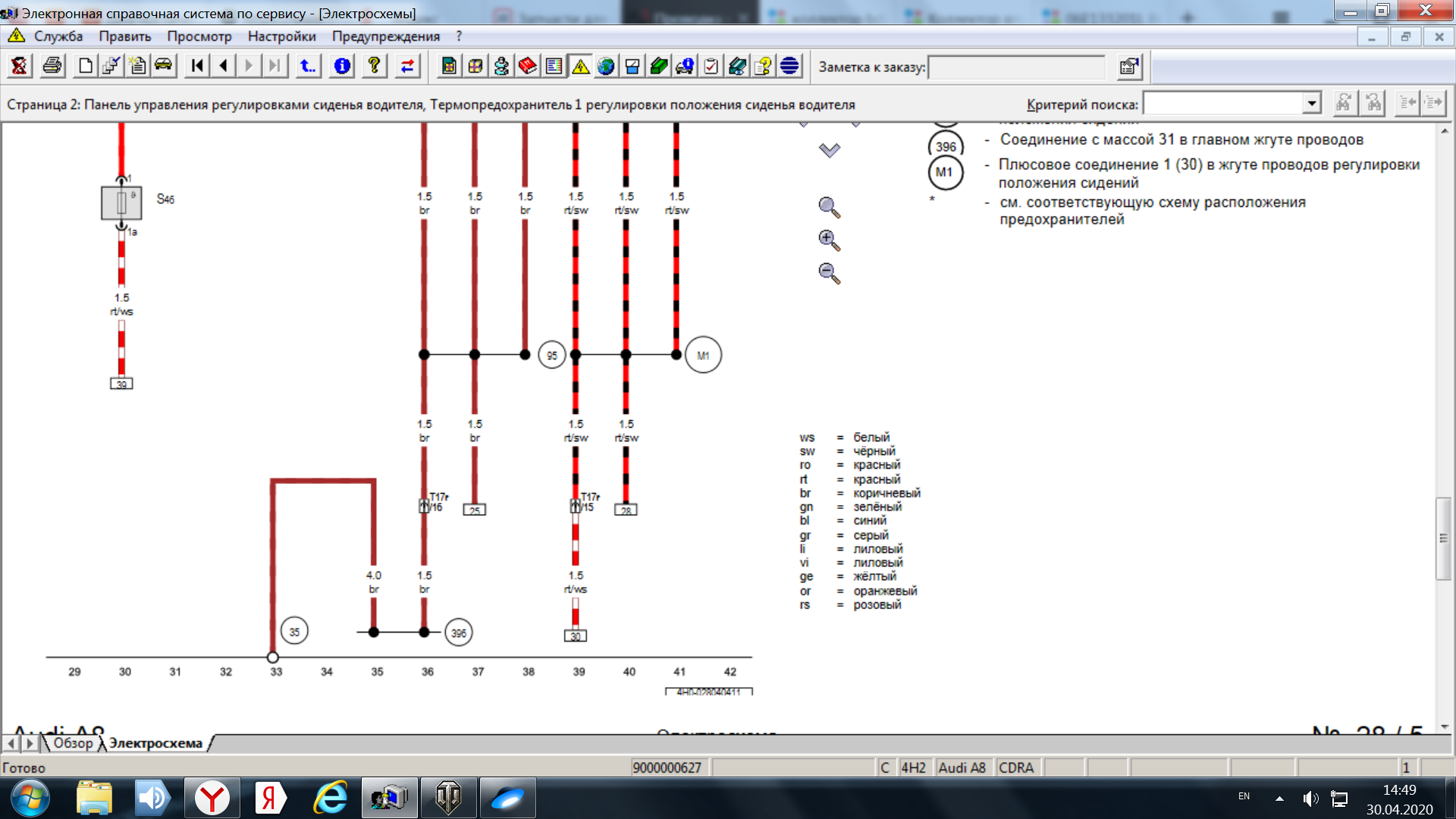Click the find previous binoculars icon
This screenshot has width=1456, height=819.
(x=1373, y=103)
